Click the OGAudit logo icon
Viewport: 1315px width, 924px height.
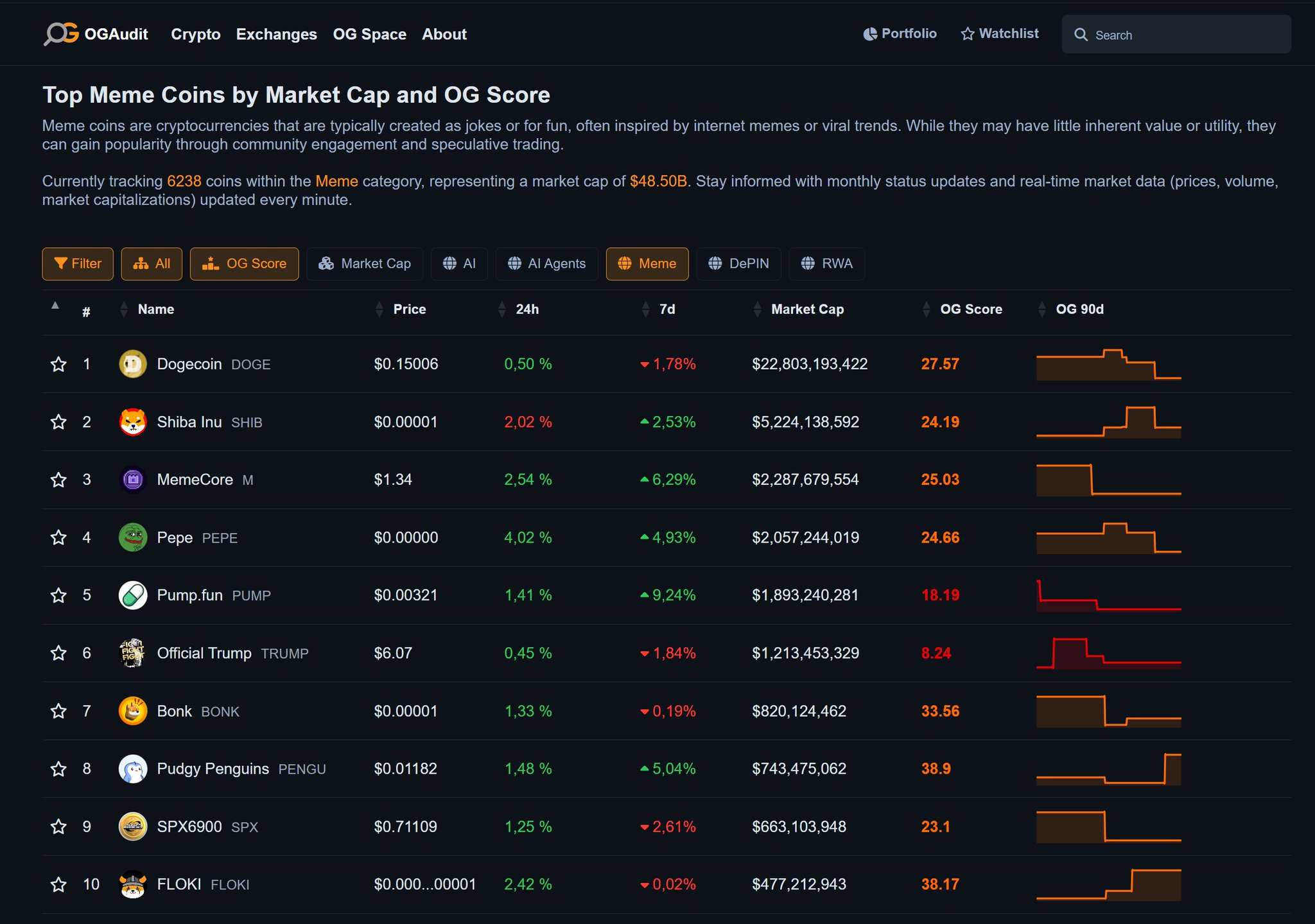[x=61, y=33]
